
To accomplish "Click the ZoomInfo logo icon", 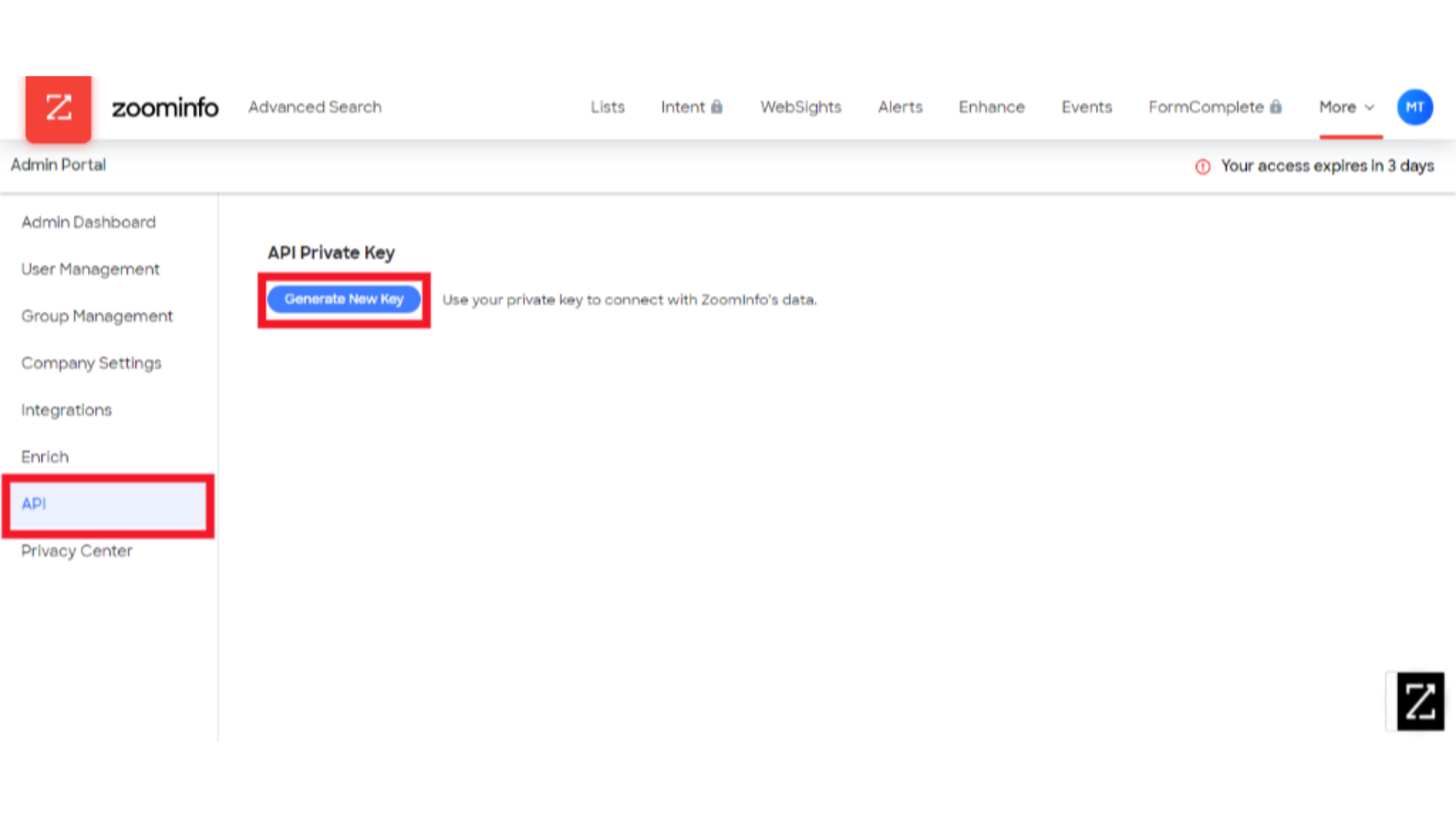I will coord(57,107).
